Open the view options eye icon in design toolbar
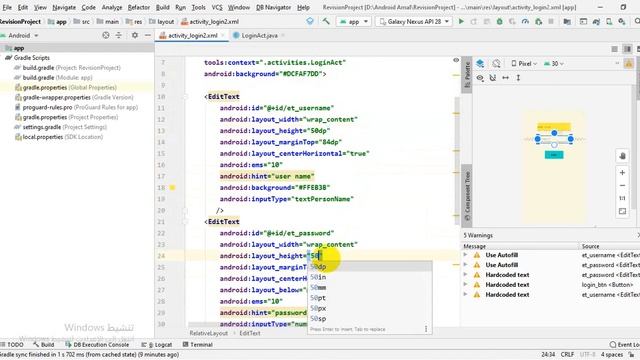Viewport: 640px width, 360px height. [x=480, y=78]
